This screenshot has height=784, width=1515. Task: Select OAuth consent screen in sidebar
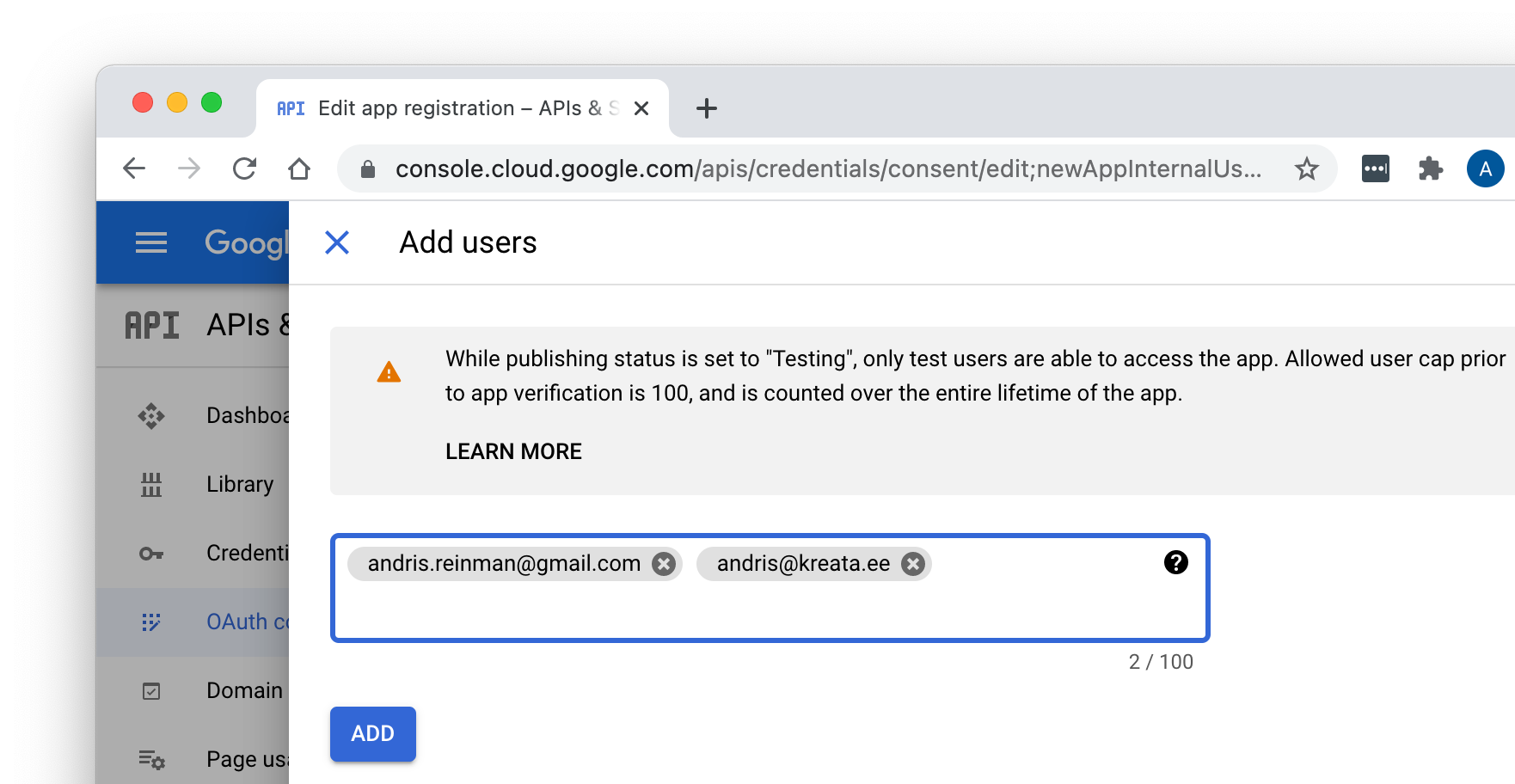point(243,622)
